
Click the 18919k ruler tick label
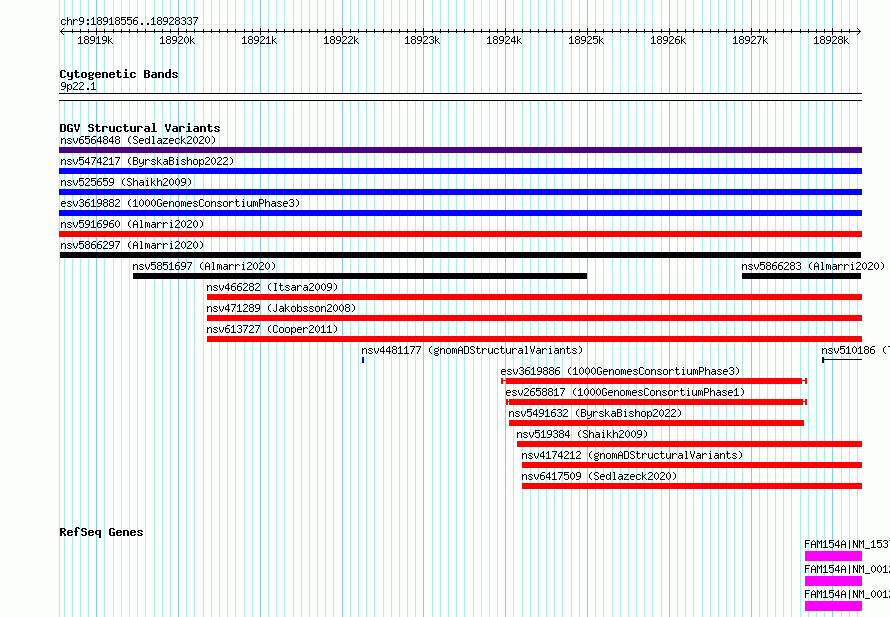95,40
